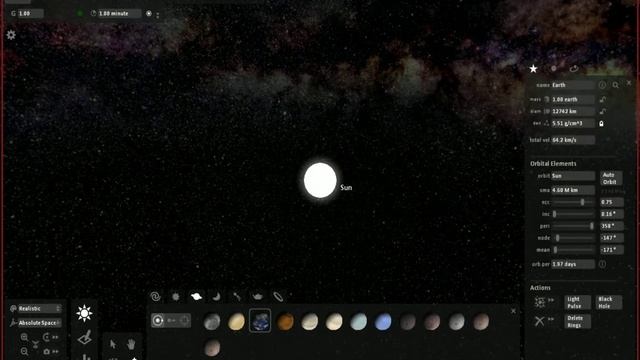Pick the planet thumbnail in second row
640x360 pixels.
212,348
